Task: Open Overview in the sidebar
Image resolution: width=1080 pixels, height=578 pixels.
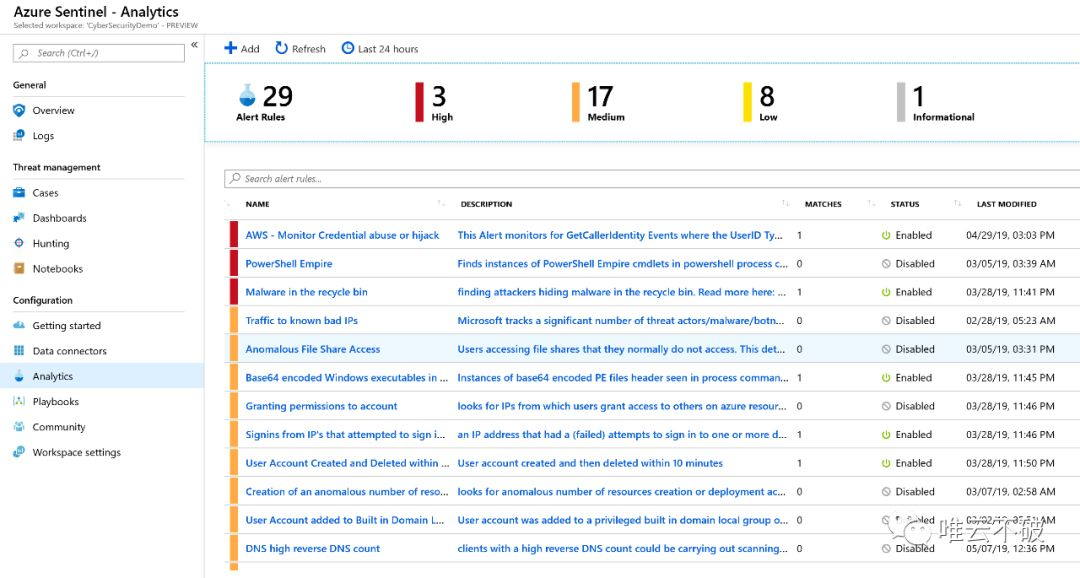Action: (x=53, y=110)
